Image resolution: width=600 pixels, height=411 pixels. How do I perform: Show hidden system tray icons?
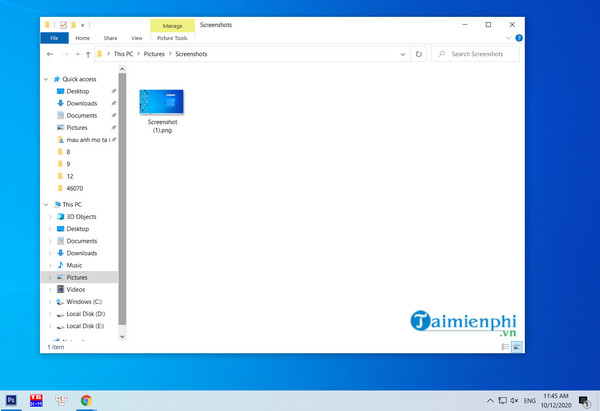click(x=490, y=401)
